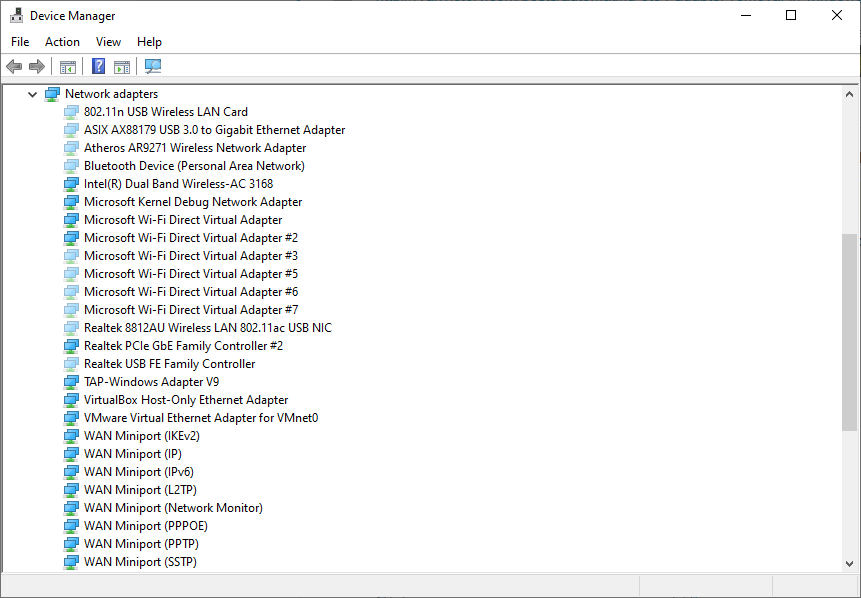The height and width of the screenshot is (598, 861).
Task: Collapse the Network adapters tree node
Action: [x=32, y=94]
